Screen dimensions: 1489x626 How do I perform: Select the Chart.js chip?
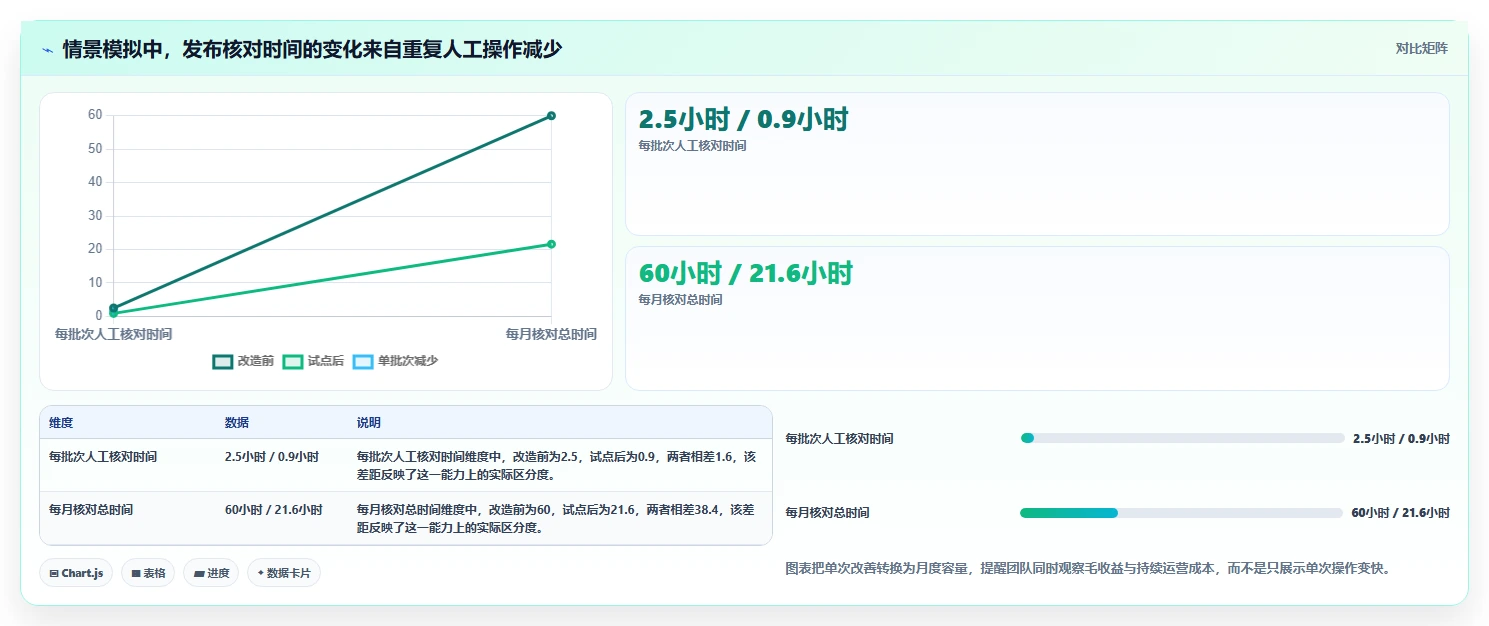pos(77,573)
